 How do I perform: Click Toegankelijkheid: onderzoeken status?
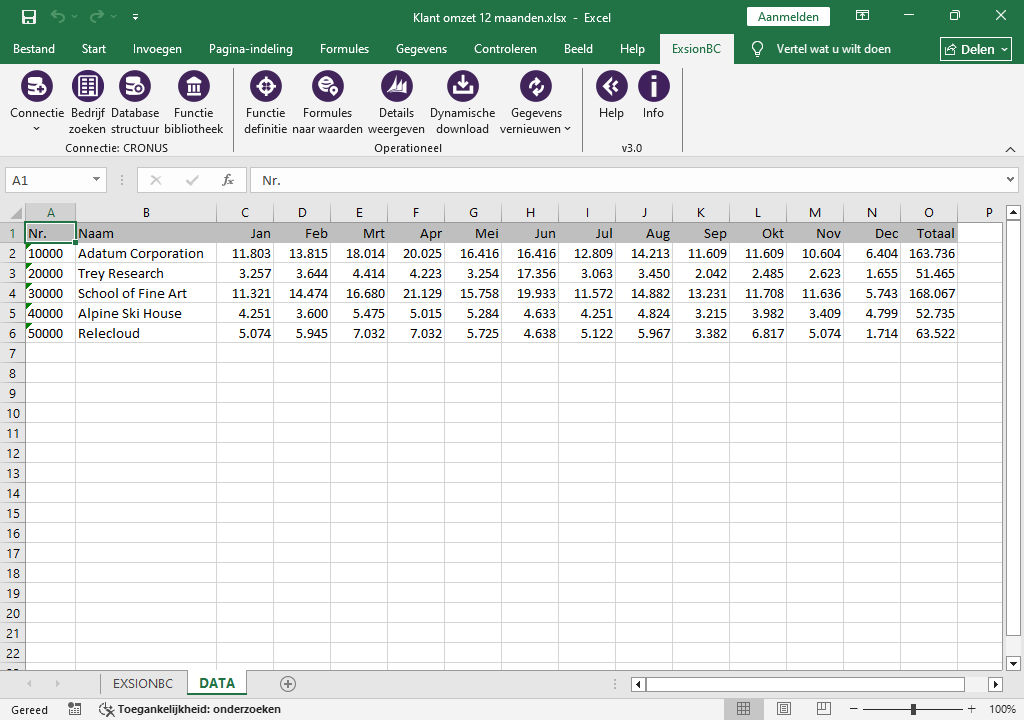click(x=190, y=709)
